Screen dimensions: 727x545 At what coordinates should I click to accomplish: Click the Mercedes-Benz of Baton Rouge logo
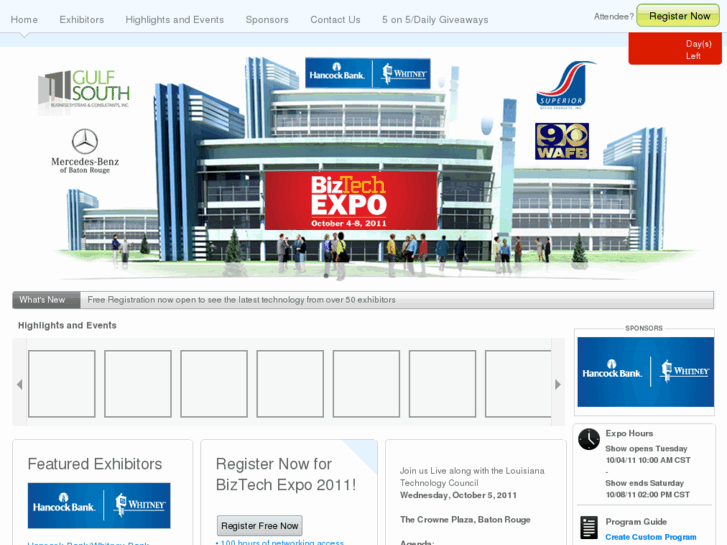pyautogui.click(x=85, y=151)
